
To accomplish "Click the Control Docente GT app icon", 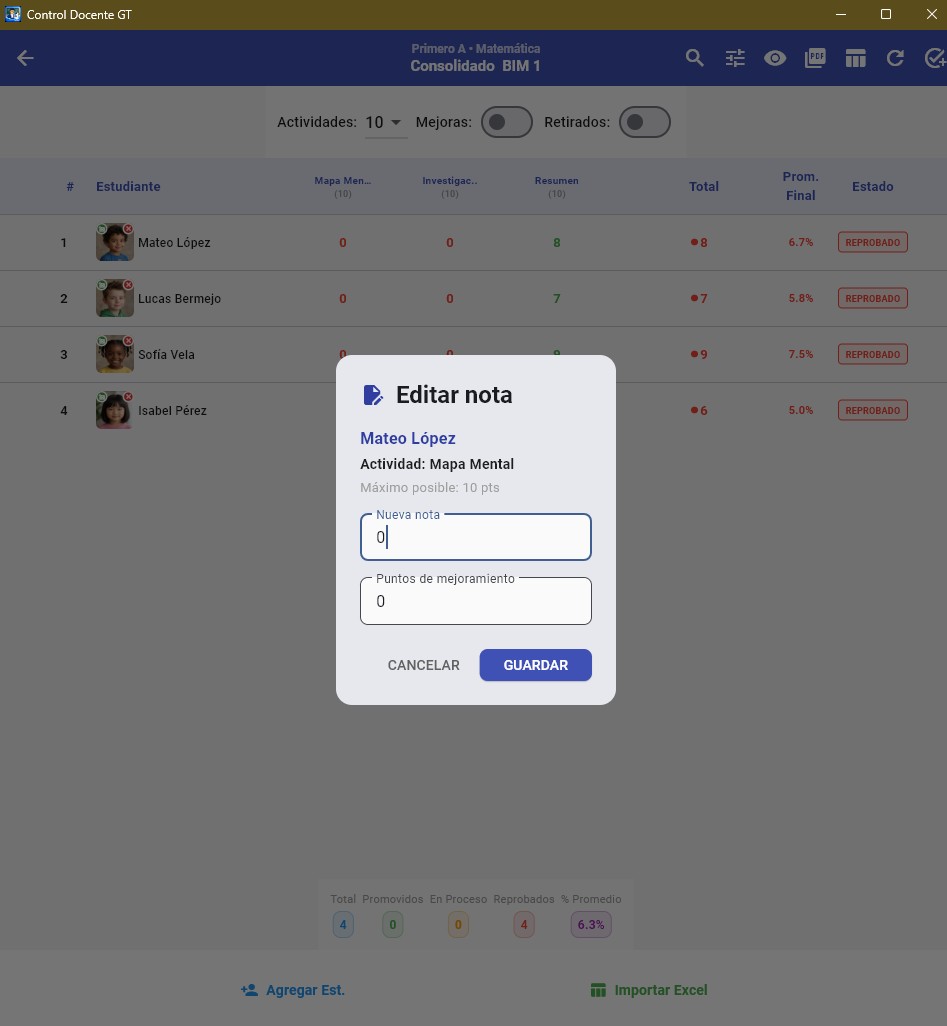I will [x=12, y=14].
